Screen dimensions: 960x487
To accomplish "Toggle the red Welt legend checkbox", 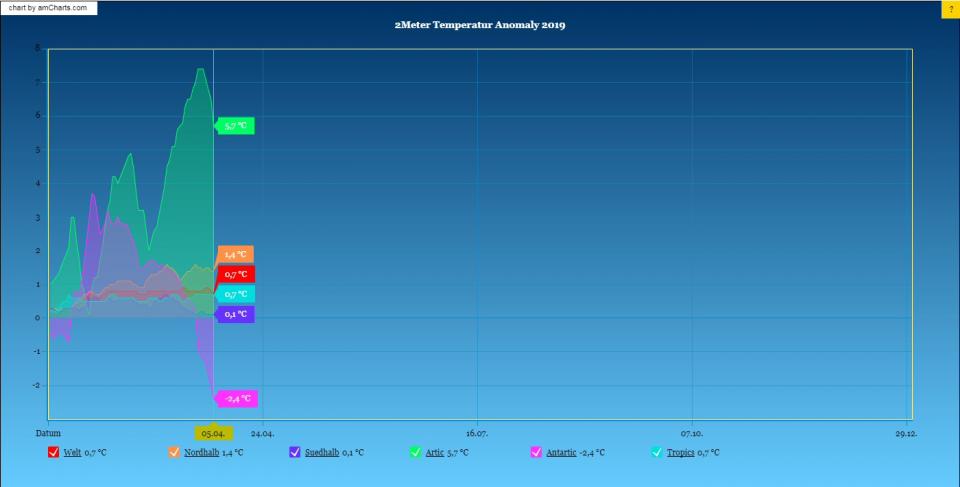I will 54,452.
